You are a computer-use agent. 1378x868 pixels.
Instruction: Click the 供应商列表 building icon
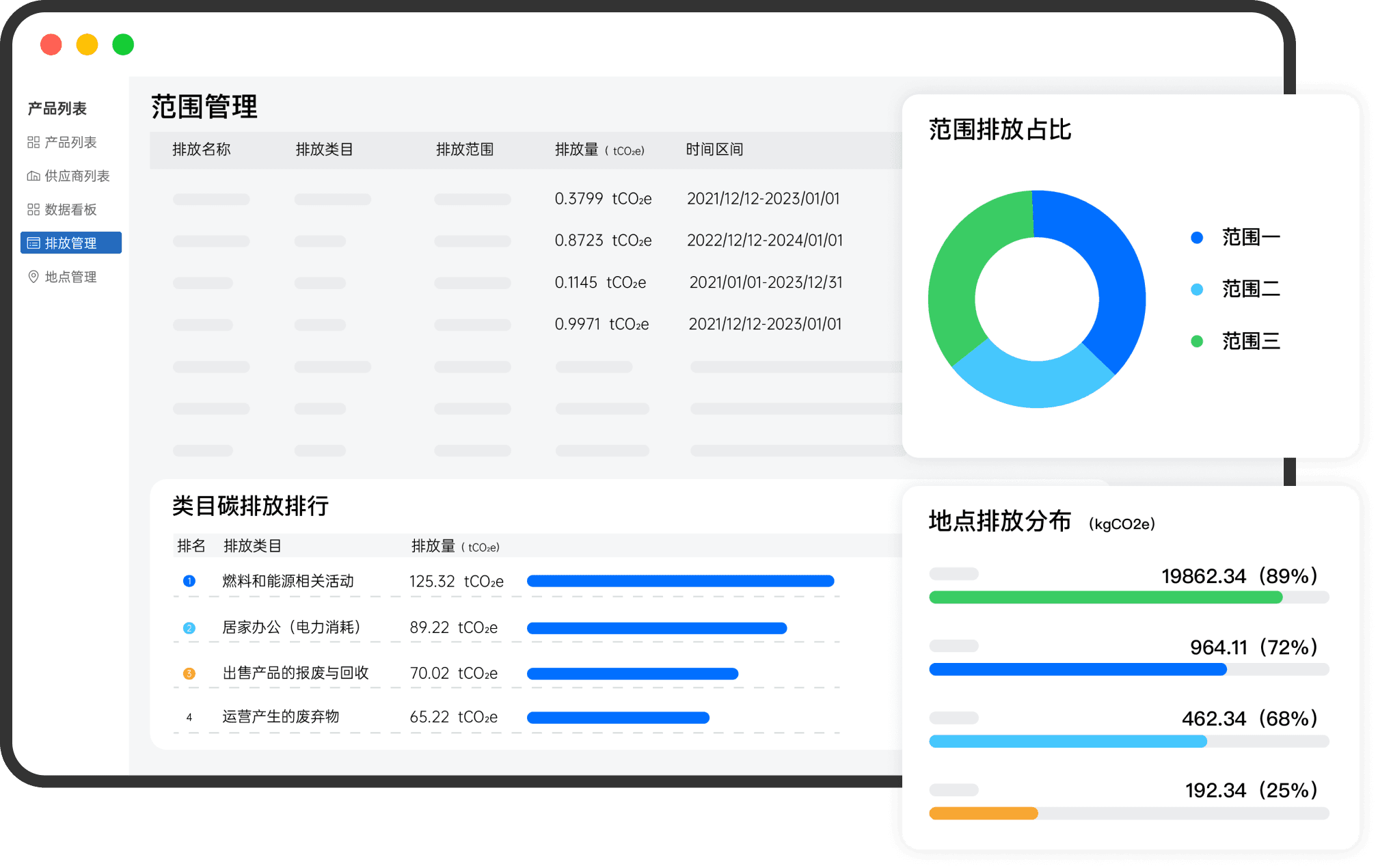(32, 176)
